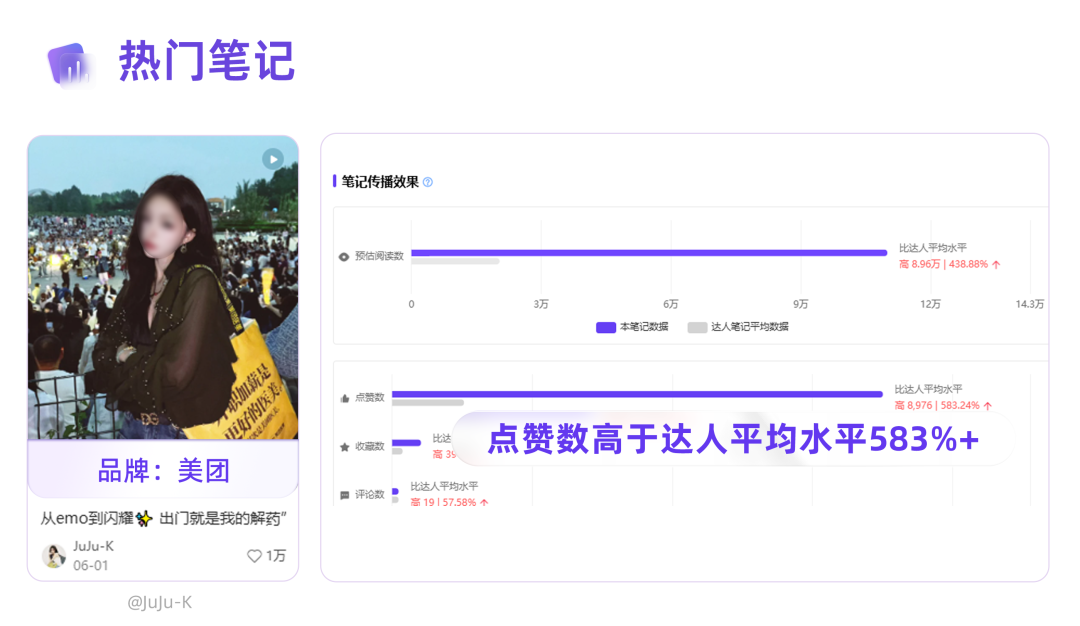Click the purple chart logo beside 热门笔记
The image size is (1080, 626).
click(70, 64)
